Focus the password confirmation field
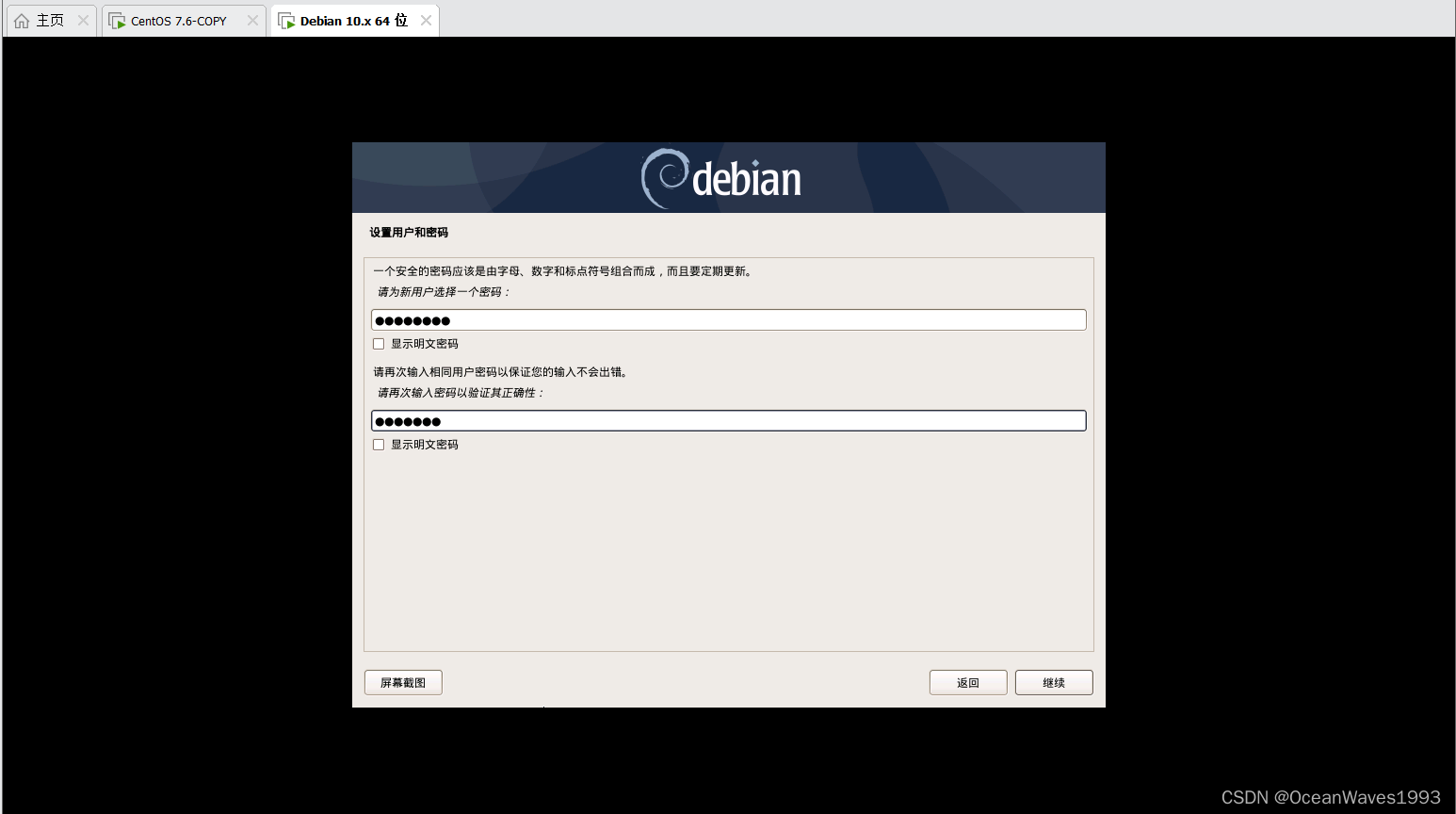 point(728,421)
